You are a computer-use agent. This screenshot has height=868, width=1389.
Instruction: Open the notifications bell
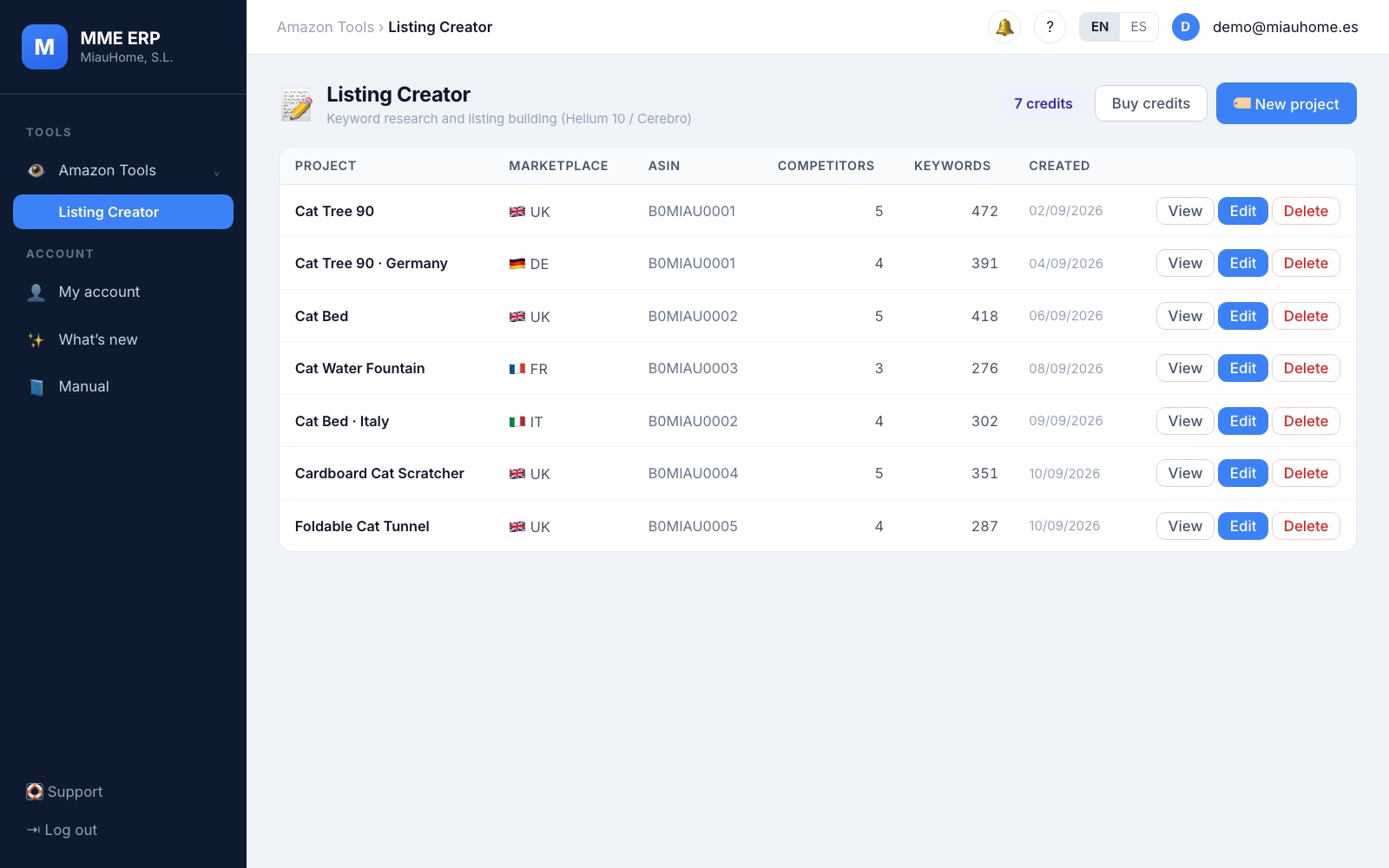1004,27
